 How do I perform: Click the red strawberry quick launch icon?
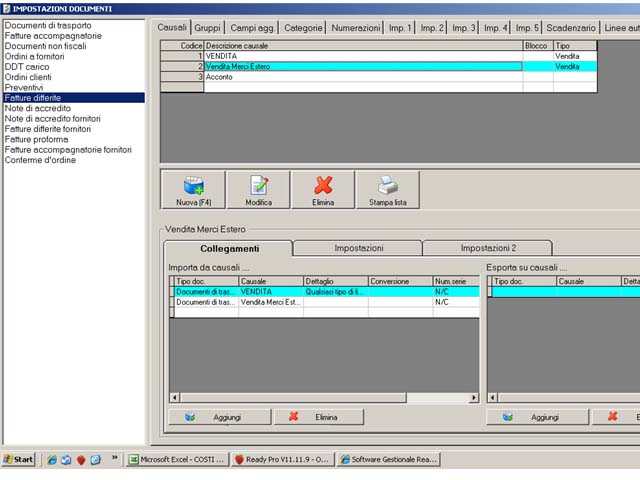[81, 460]
